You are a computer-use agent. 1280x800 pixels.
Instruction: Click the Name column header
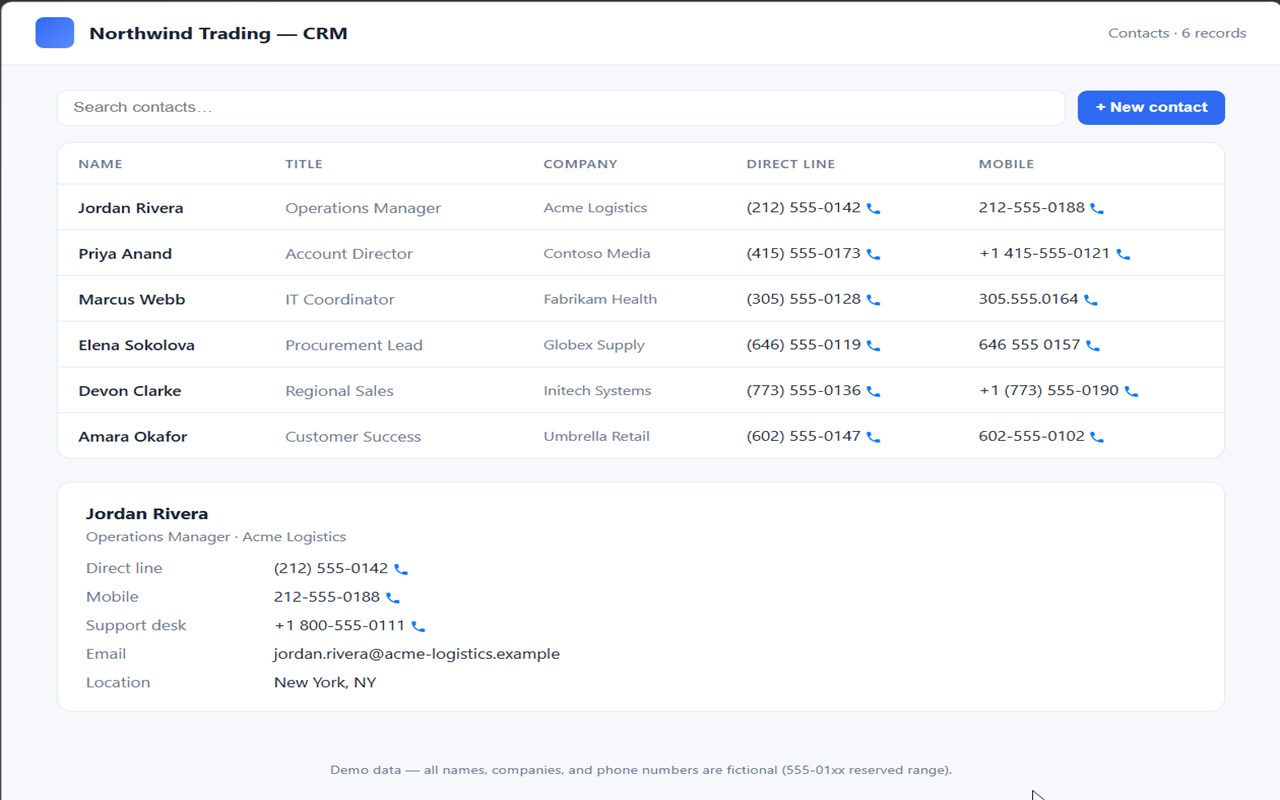(x=100, y=164)
